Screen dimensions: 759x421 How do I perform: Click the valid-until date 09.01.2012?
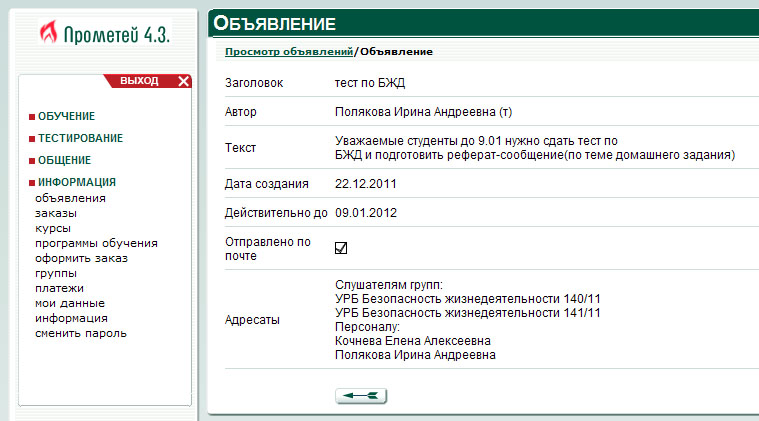tap(365, 213)
